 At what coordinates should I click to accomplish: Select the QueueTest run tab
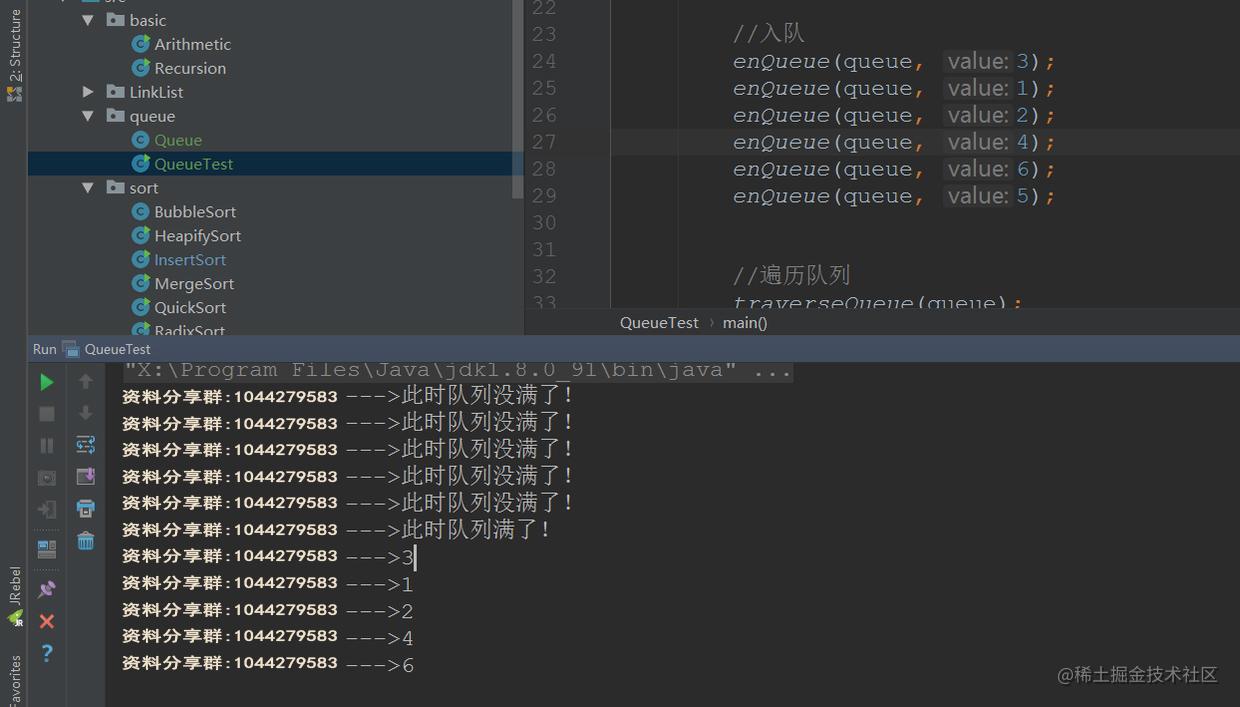[107, 349]
